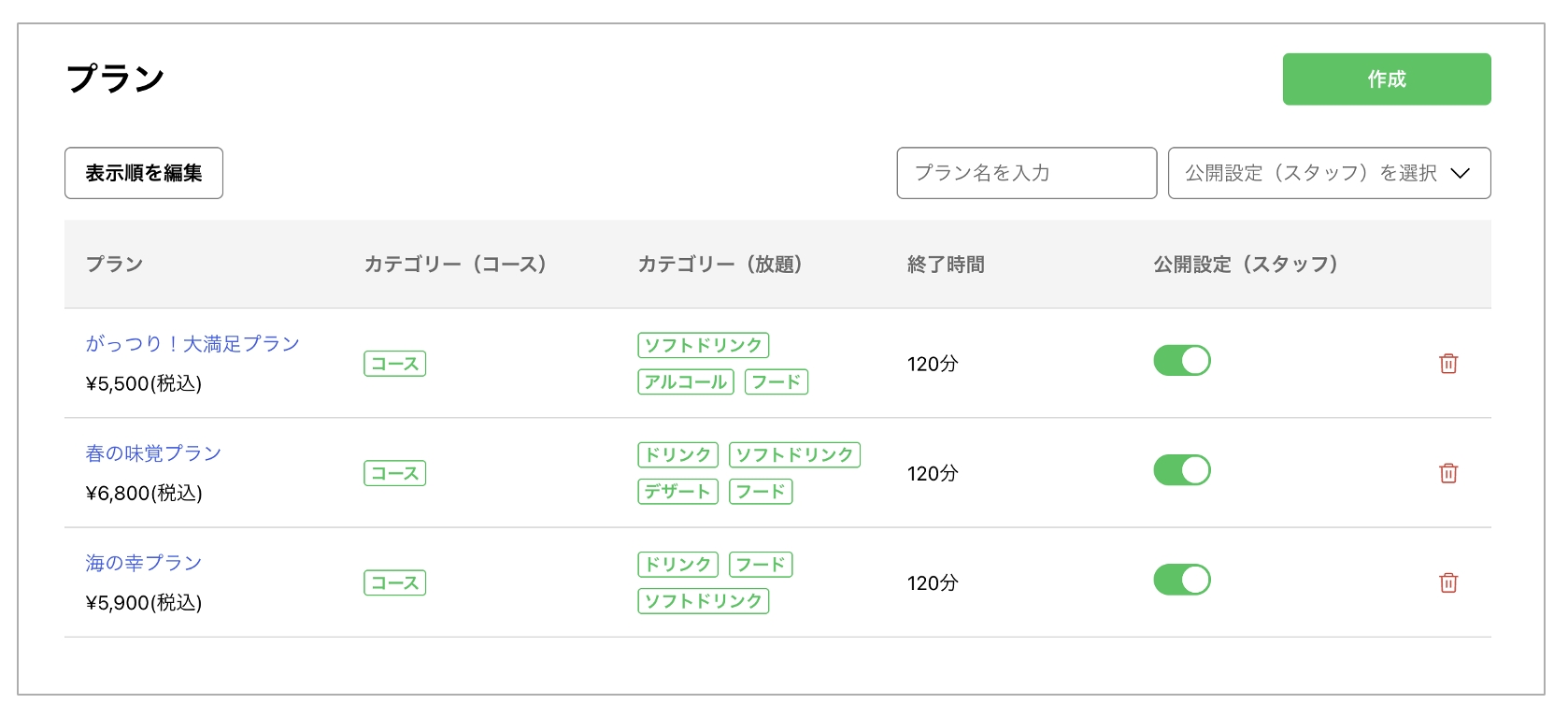Switch off 海の幸プラン staff visibility

tap(1182, 580)
